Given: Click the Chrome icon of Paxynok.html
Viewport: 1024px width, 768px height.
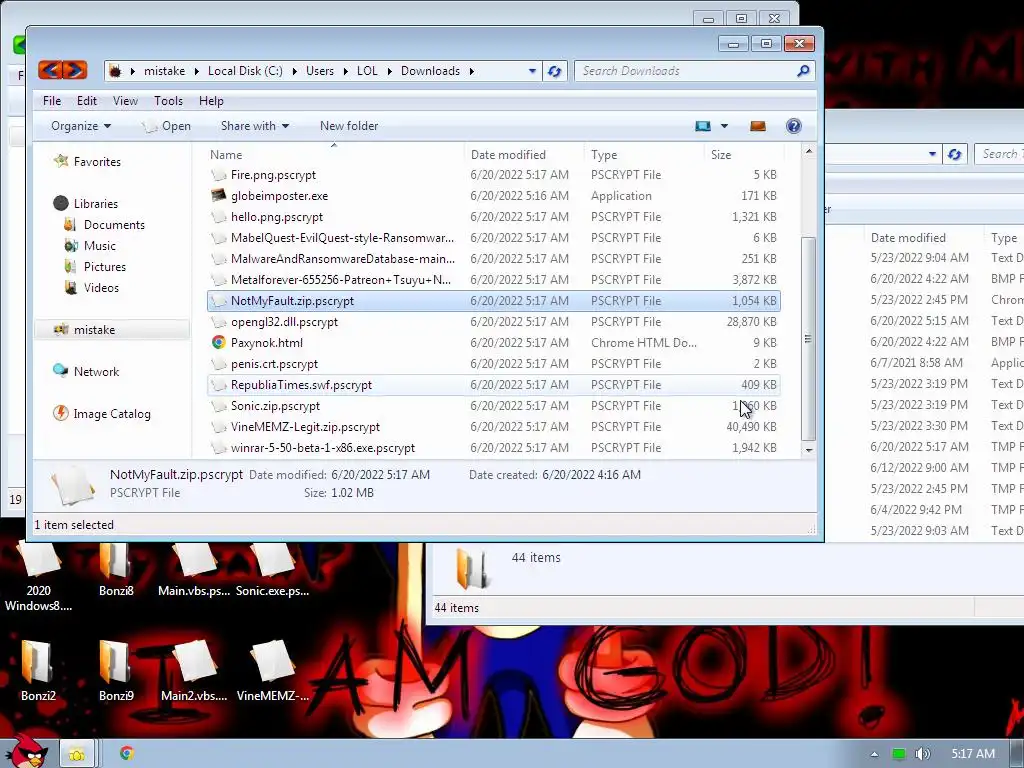Looking at the screenshot, I should [218, 342].
